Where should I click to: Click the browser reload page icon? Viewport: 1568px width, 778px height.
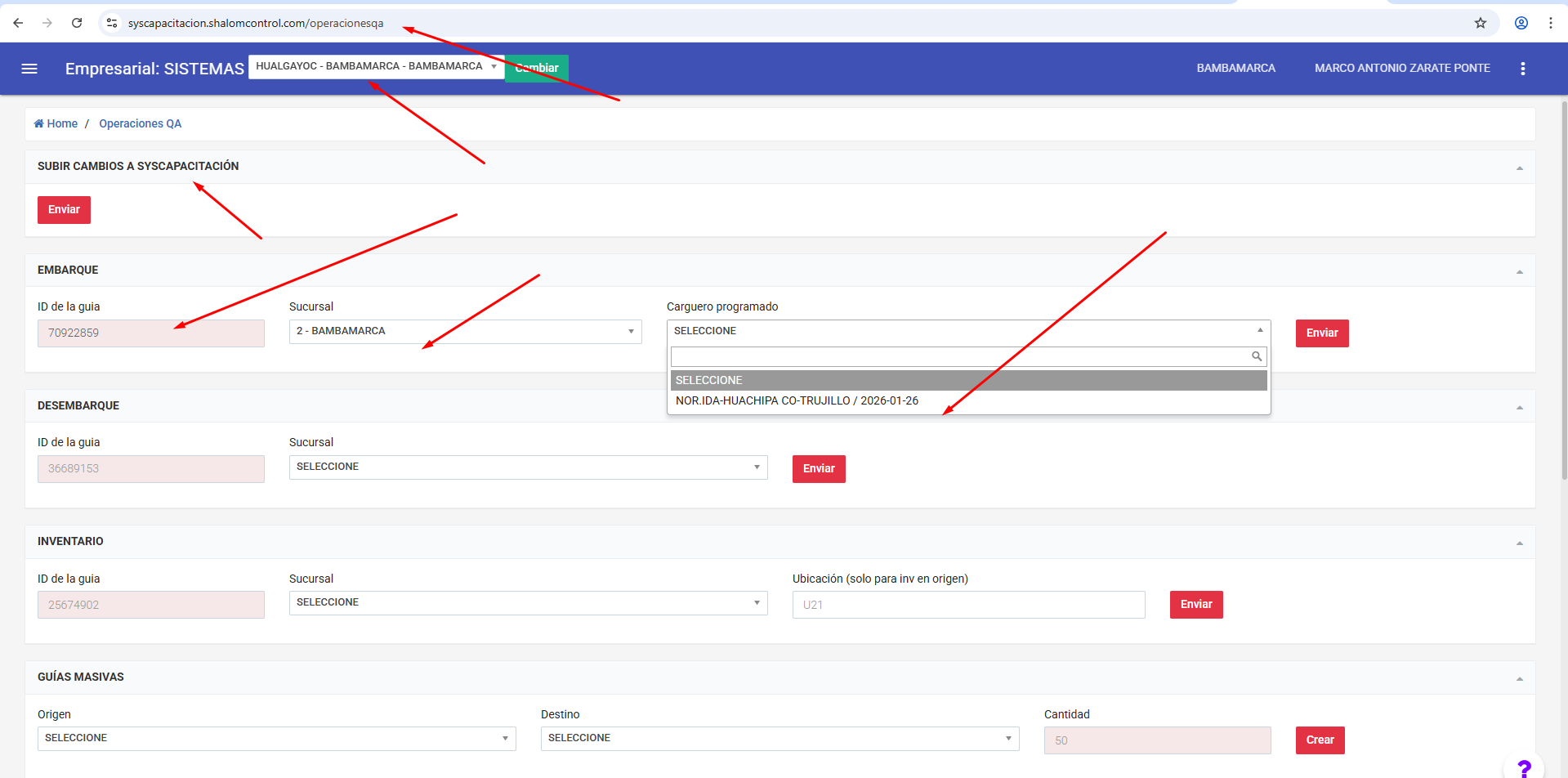click(77, 23)
